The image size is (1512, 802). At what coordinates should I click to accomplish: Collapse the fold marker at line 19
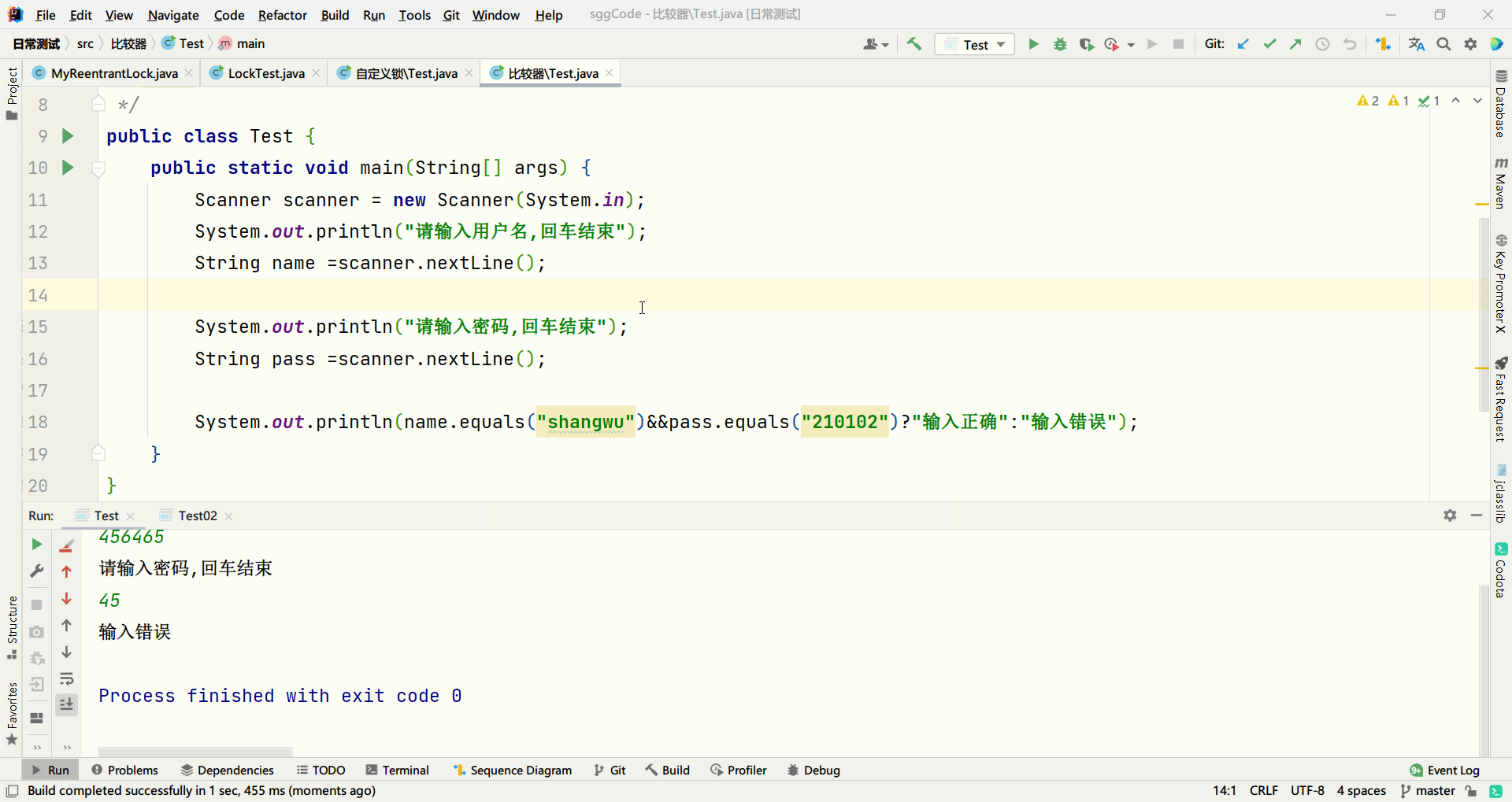point(98,453)
